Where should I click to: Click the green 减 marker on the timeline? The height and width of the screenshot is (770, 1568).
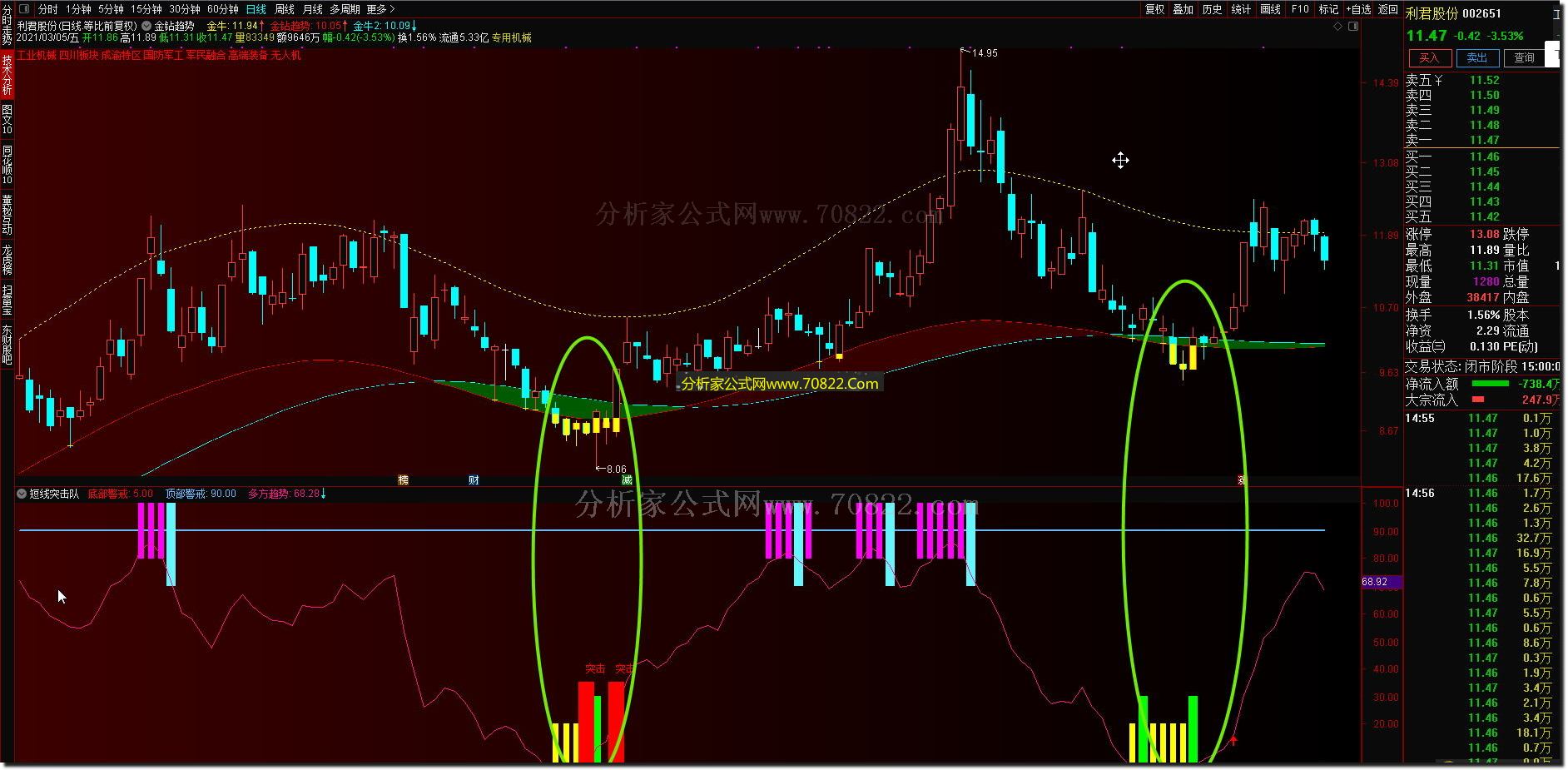(x=627, y=480)
